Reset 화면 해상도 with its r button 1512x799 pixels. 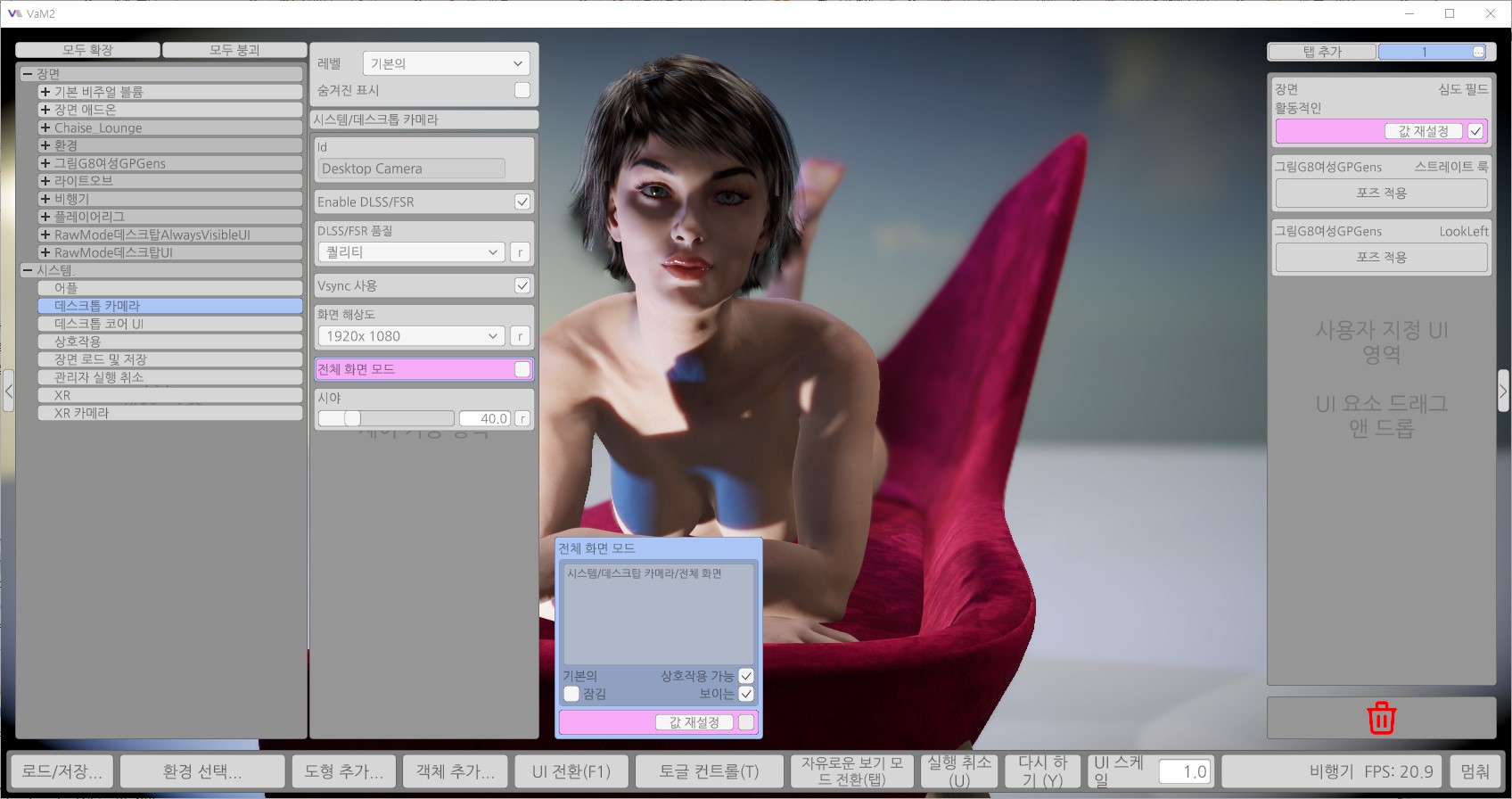tap(521, 336)
